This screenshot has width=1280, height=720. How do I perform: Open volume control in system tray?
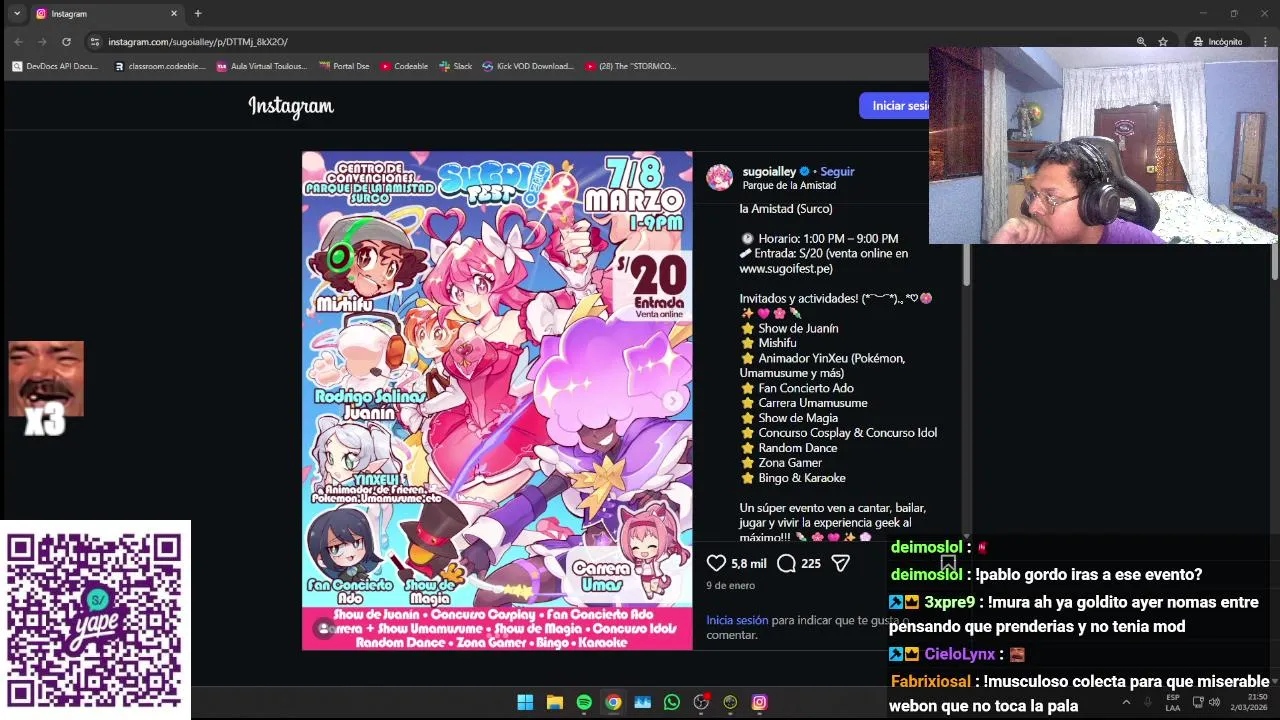[x=1214, y=702]
